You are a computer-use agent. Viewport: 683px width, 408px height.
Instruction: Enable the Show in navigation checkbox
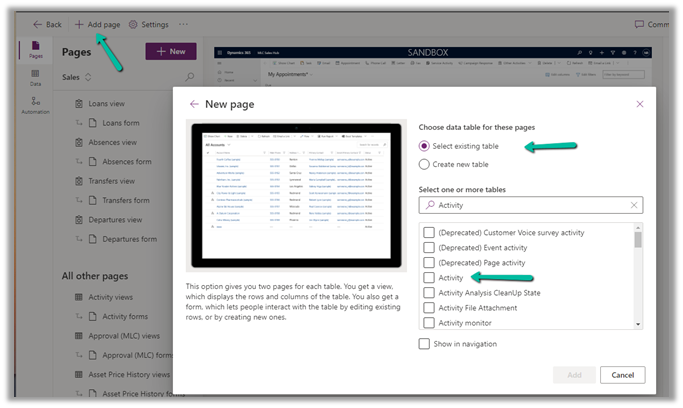425,344
